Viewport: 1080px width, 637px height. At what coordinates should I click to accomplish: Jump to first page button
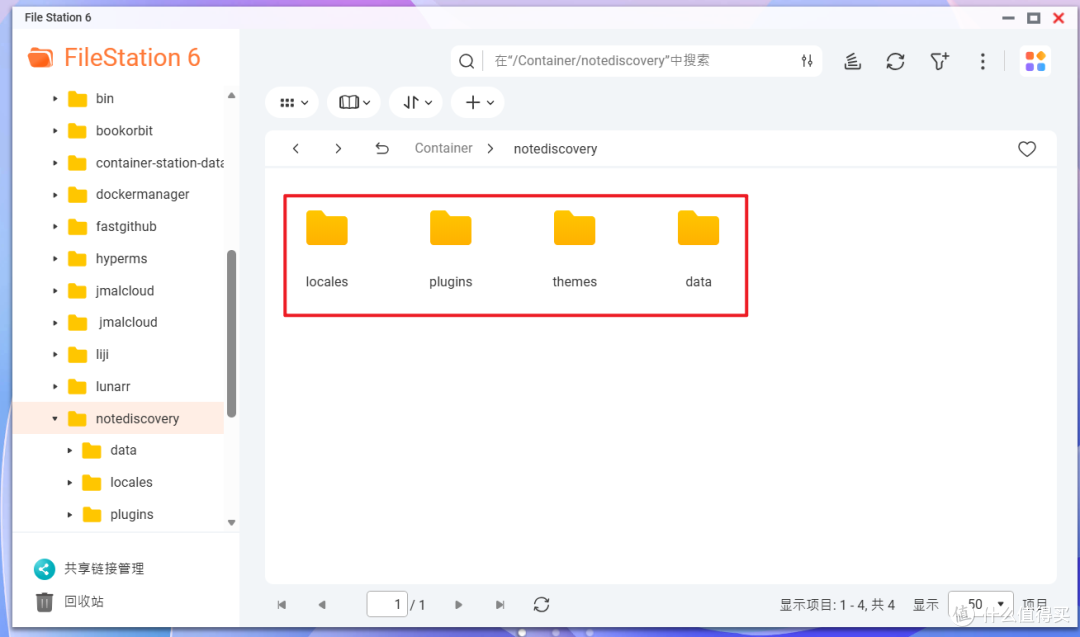click(x=282, y=605)
